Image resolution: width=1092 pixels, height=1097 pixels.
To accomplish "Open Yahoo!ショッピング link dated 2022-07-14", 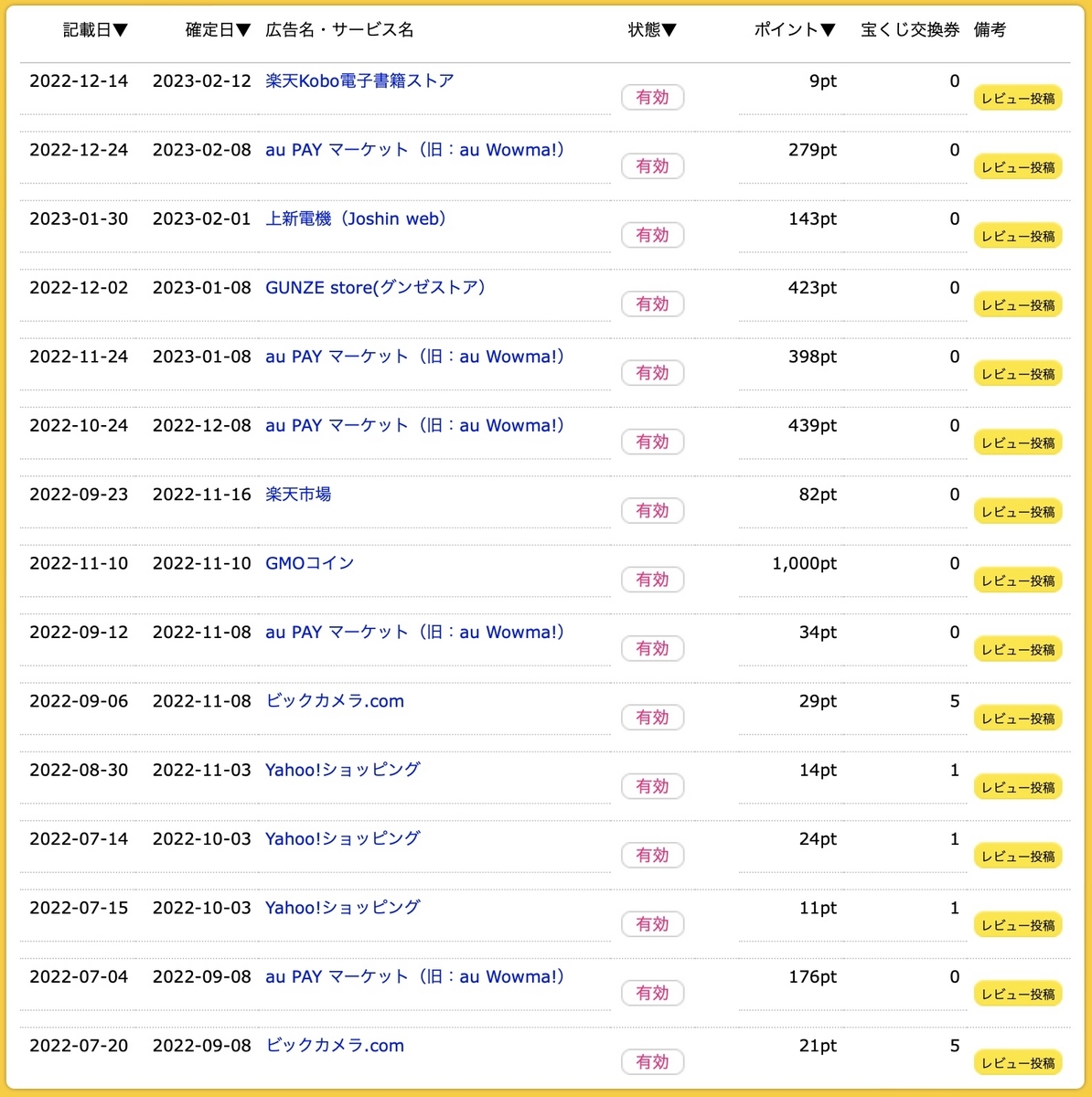I will click(343, 838).
